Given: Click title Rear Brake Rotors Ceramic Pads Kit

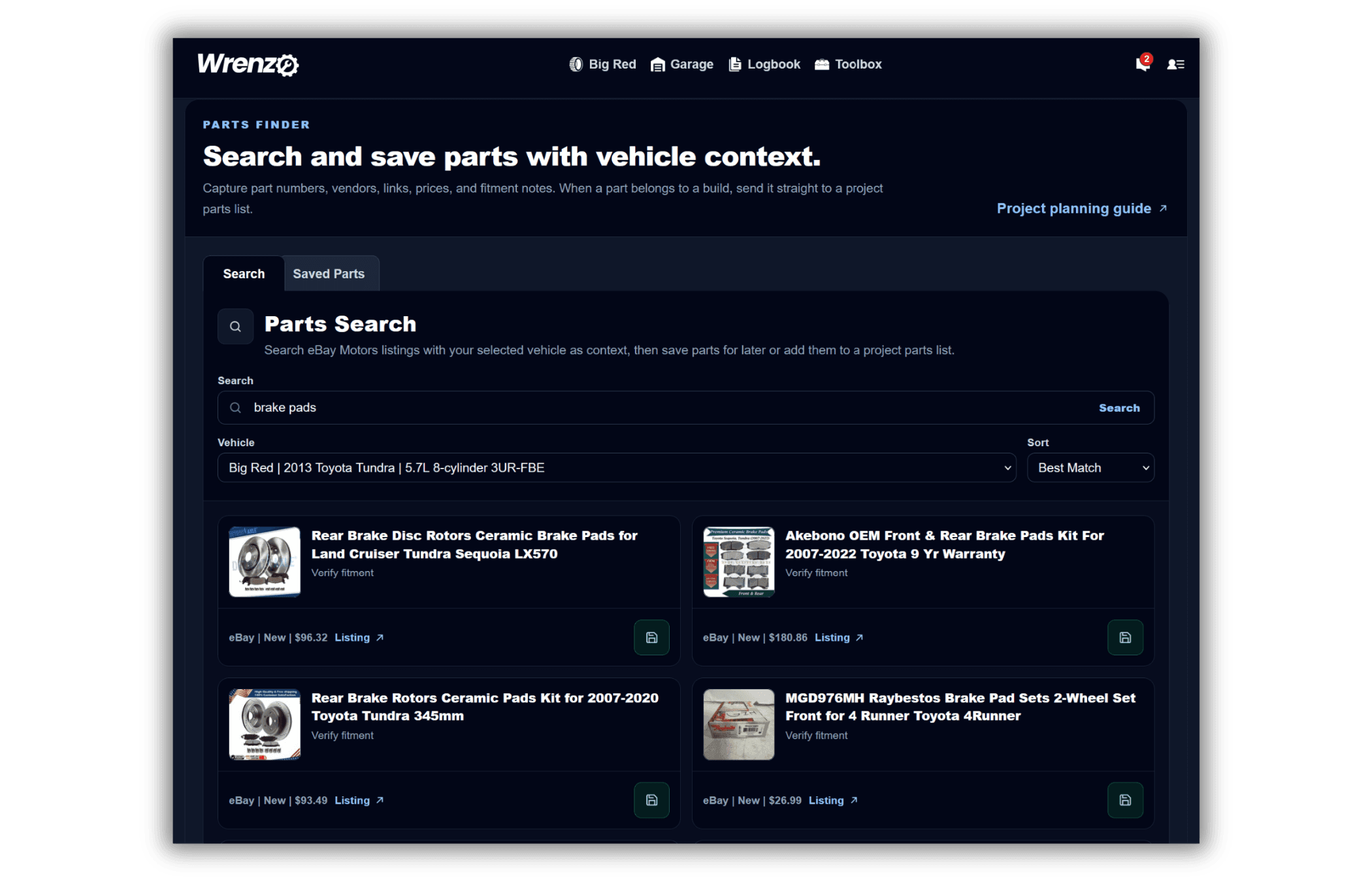Looking at the screenshot, I should [485, 707].
